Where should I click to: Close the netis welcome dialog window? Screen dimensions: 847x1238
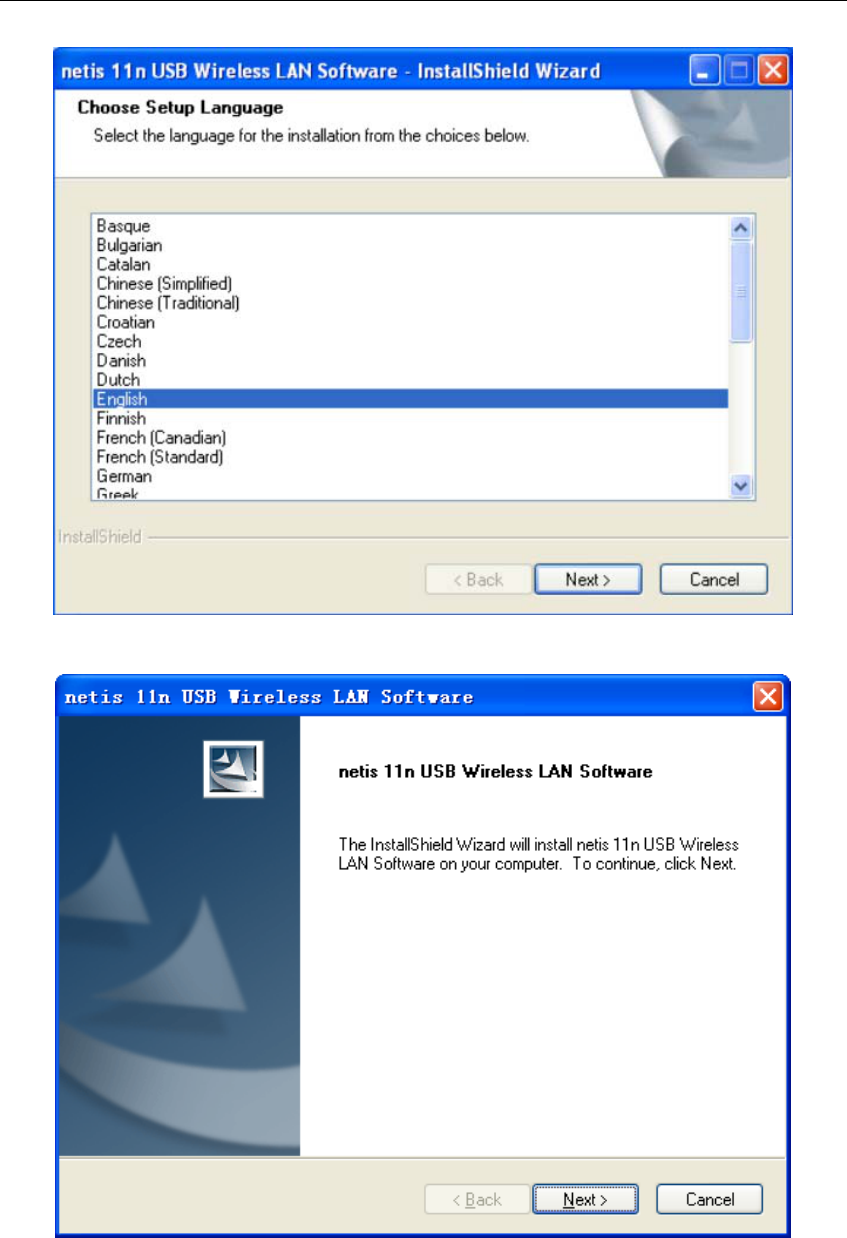[x=768, y=697]
